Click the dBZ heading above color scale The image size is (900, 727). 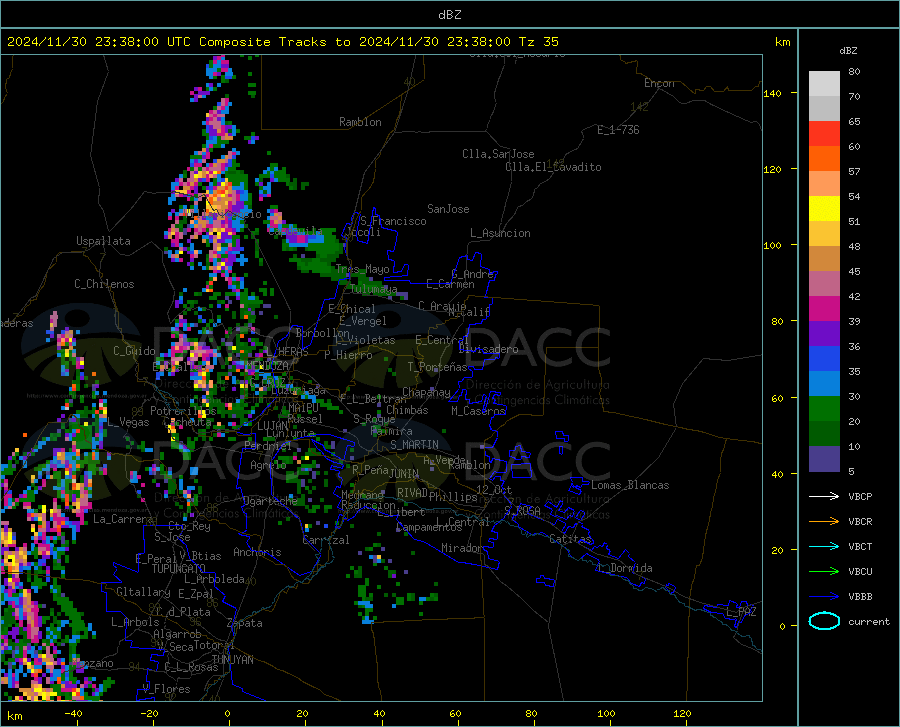point(848,50)
